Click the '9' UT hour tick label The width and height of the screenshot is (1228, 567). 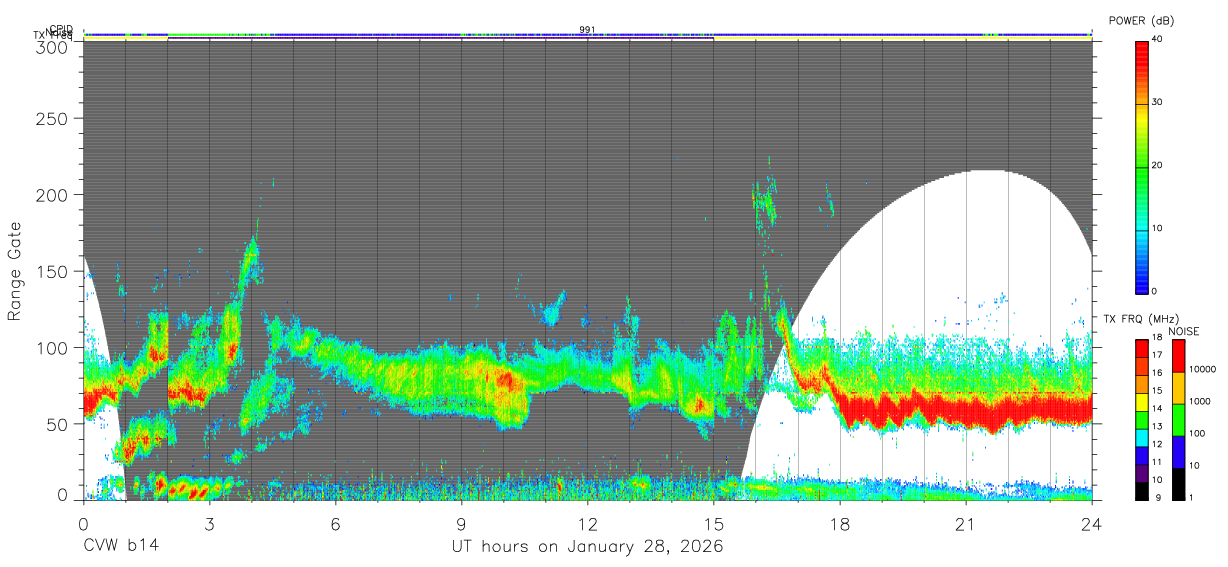(x=461, y=524)
